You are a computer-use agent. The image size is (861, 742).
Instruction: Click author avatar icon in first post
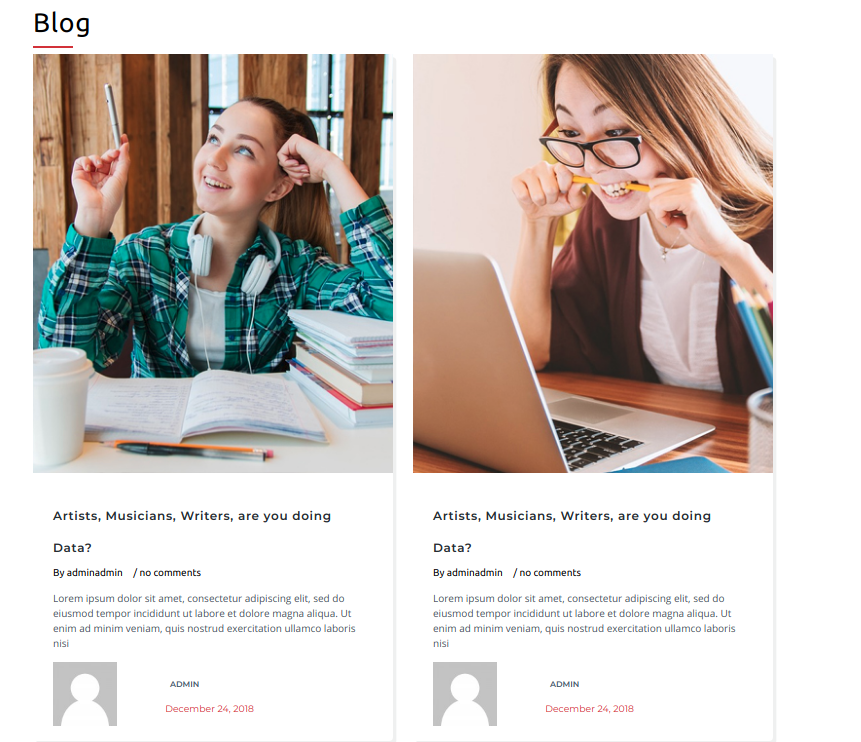(85, 694)
